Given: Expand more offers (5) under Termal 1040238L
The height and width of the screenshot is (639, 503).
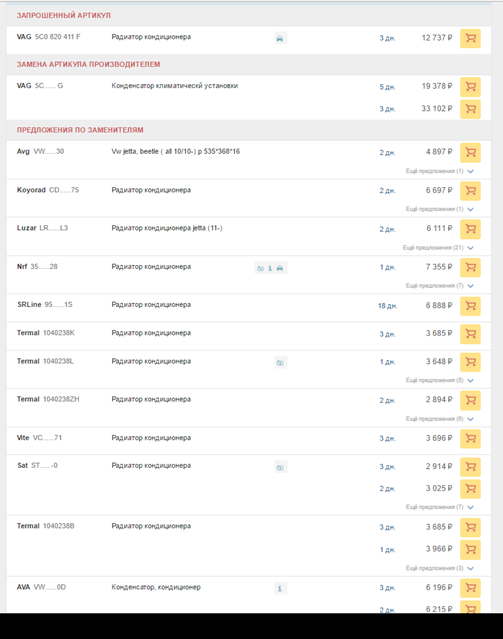Looking at the screenshot, I should point(439,380).
